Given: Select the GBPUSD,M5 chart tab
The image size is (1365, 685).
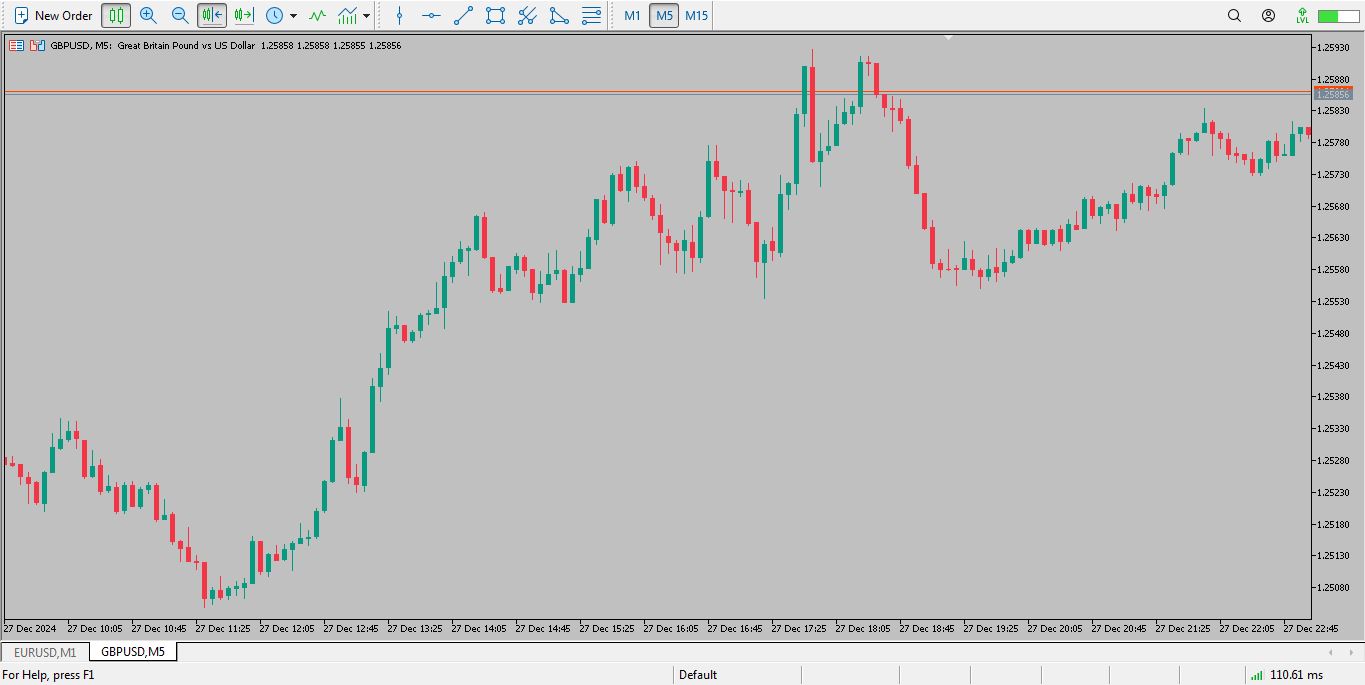Looking at the screenshot, I should coord(133,652).
